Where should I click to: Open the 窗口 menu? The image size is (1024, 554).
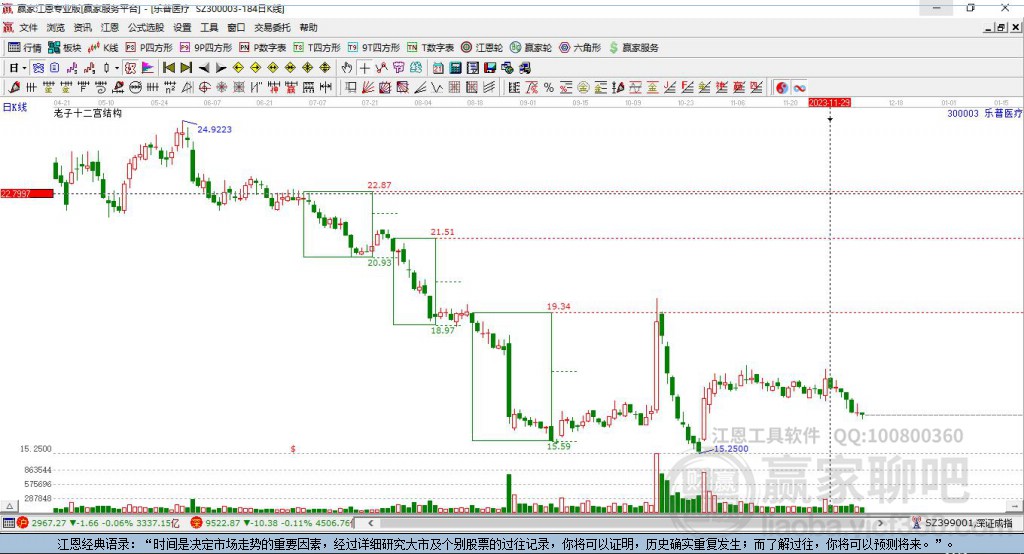point(236,27)
